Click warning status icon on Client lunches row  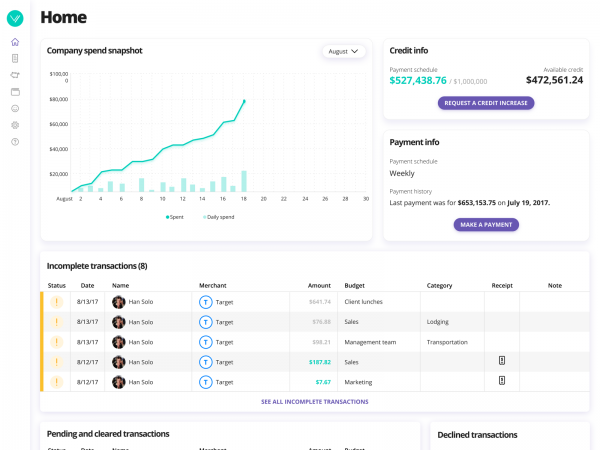pos(57,301)
